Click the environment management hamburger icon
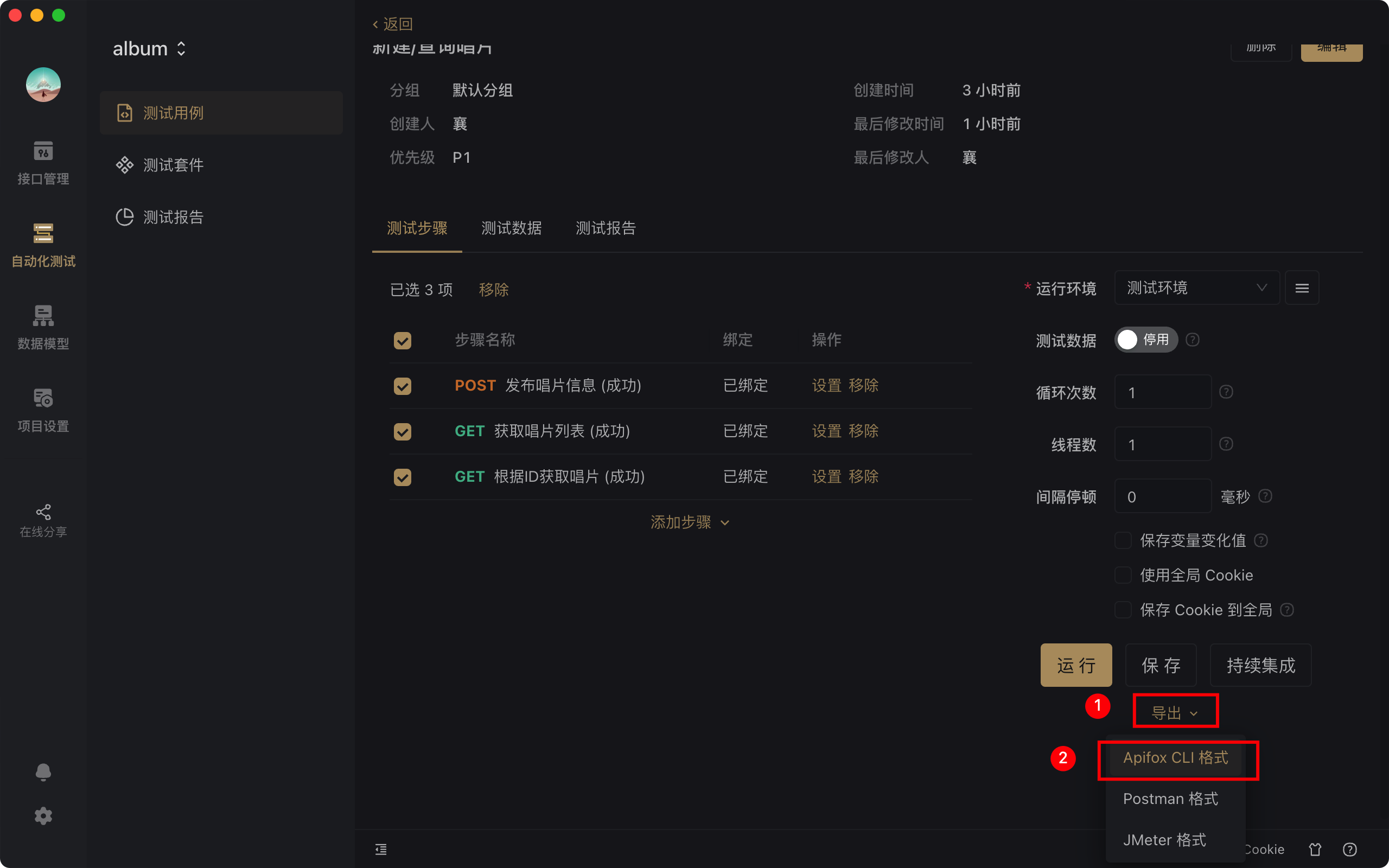 (1301, 288)
